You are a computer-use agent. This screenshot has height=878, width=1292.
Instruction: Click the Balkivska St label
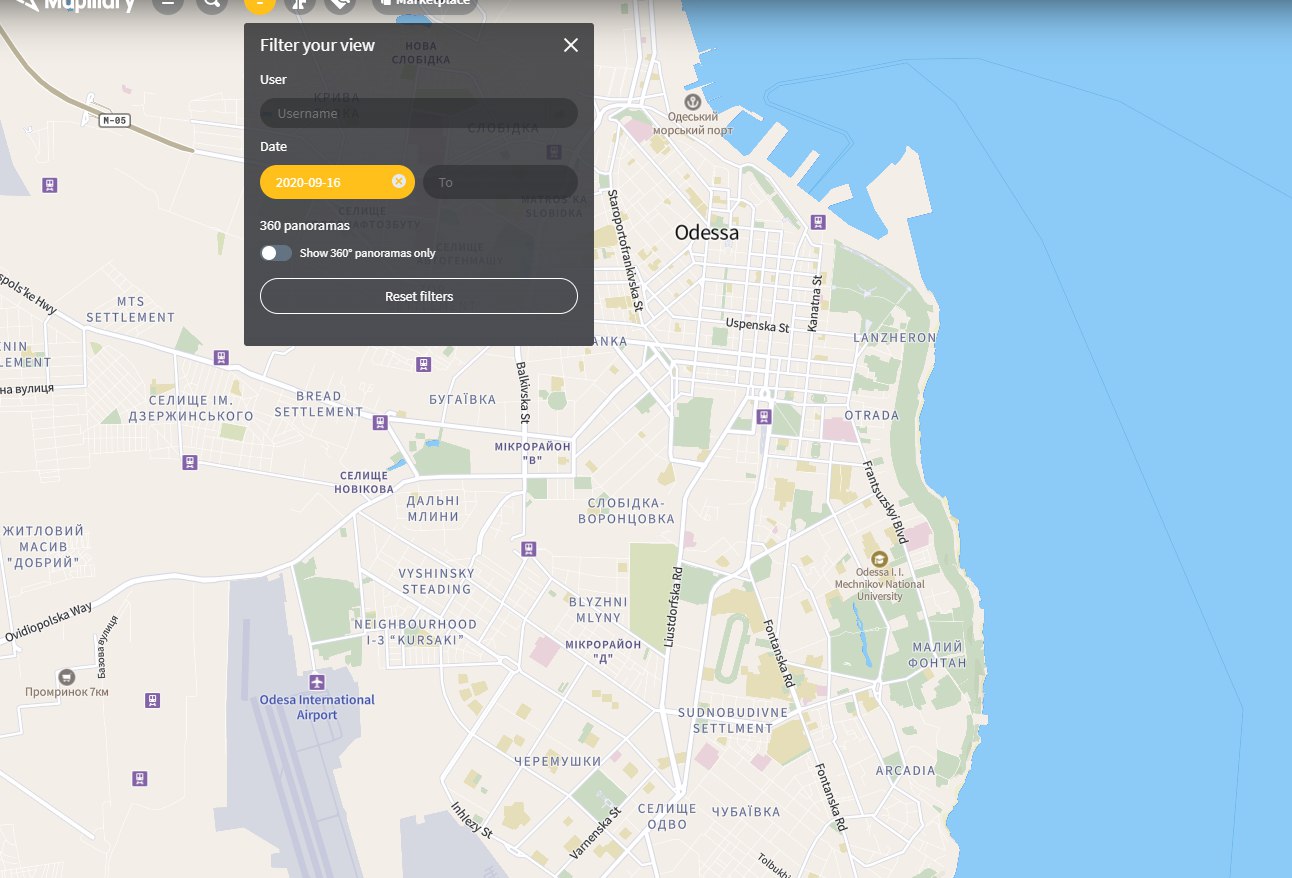[523, 393]
